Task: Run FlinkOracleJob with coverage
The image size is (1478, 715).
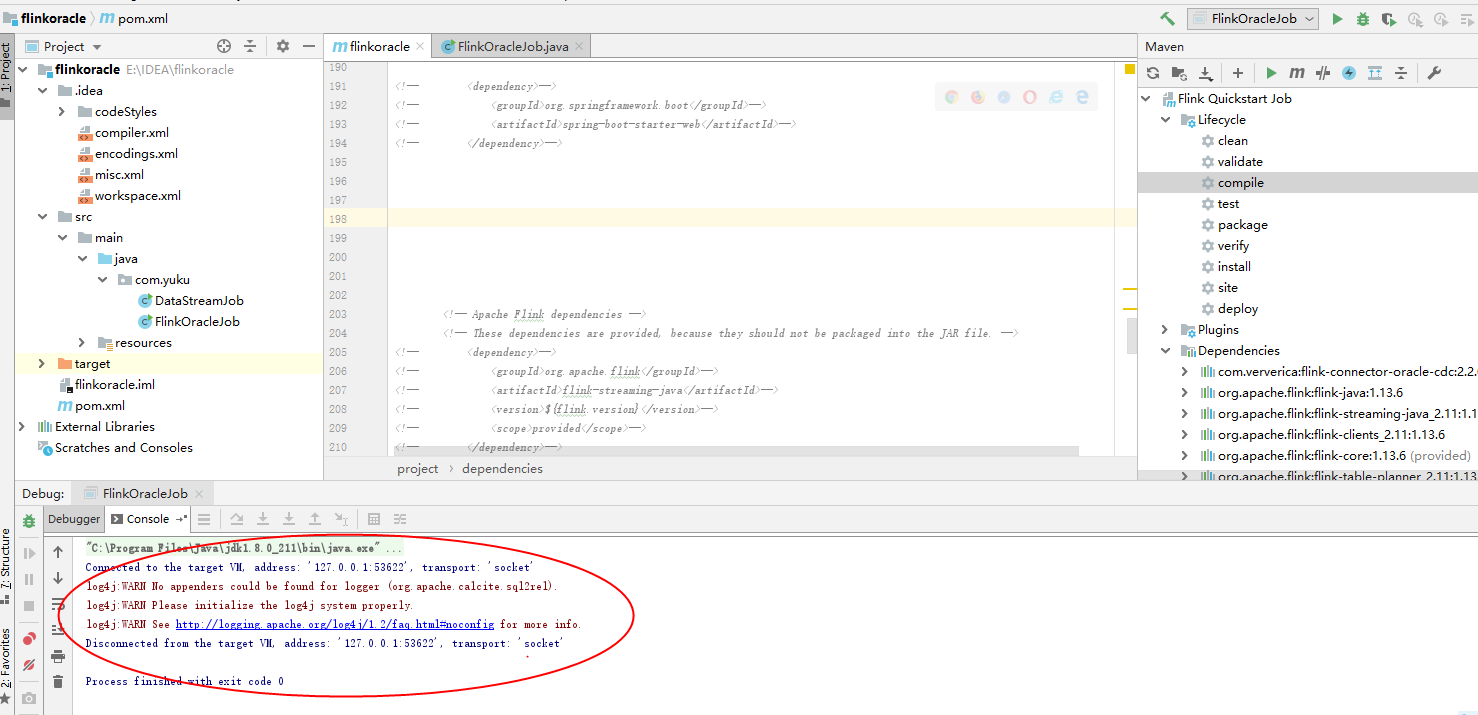Action: [x=1389, y=19]
